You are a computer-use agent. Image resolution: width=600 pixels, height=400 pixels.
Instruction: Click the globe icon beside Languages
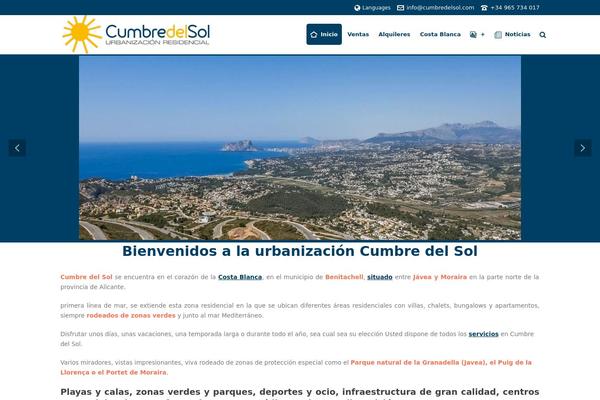357,8
